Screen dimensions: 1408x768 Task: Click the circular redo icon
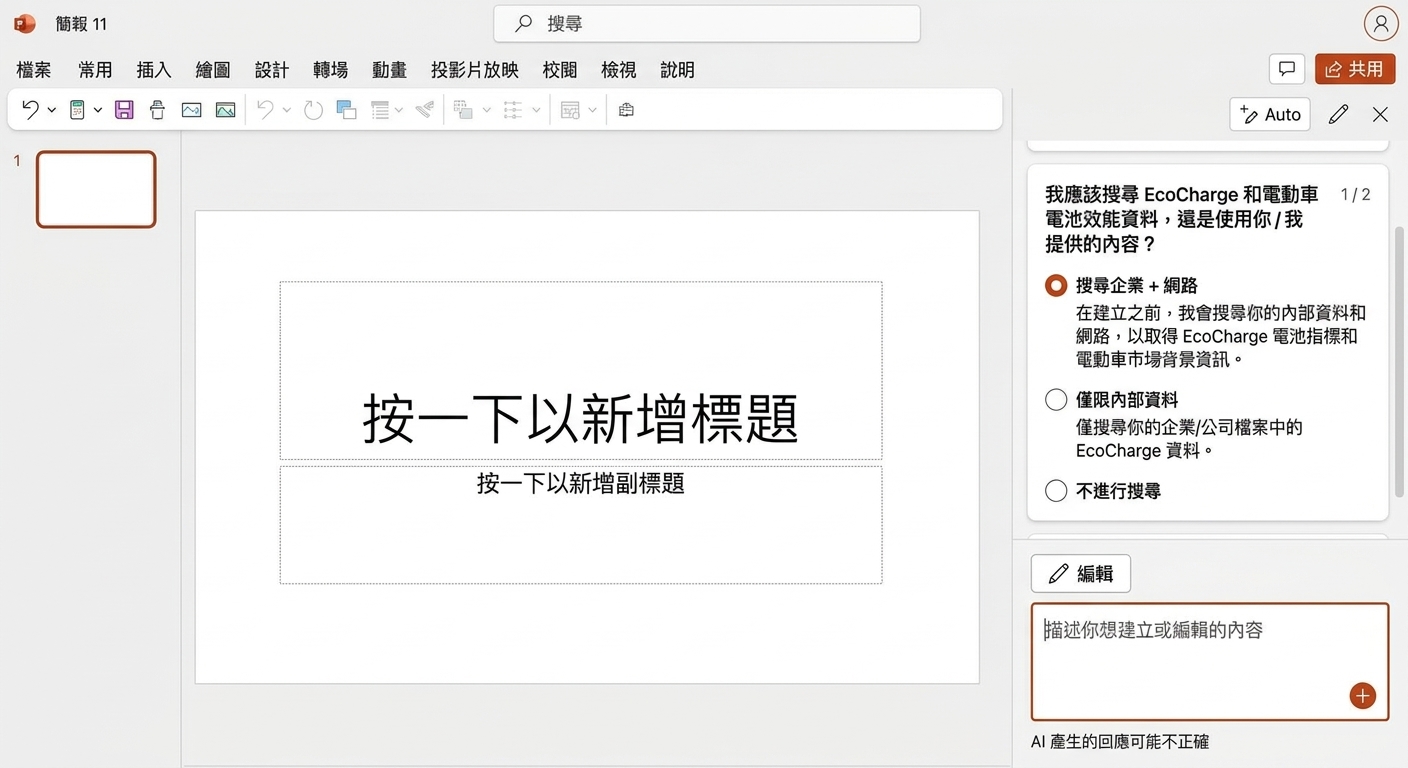click(313, 110)
